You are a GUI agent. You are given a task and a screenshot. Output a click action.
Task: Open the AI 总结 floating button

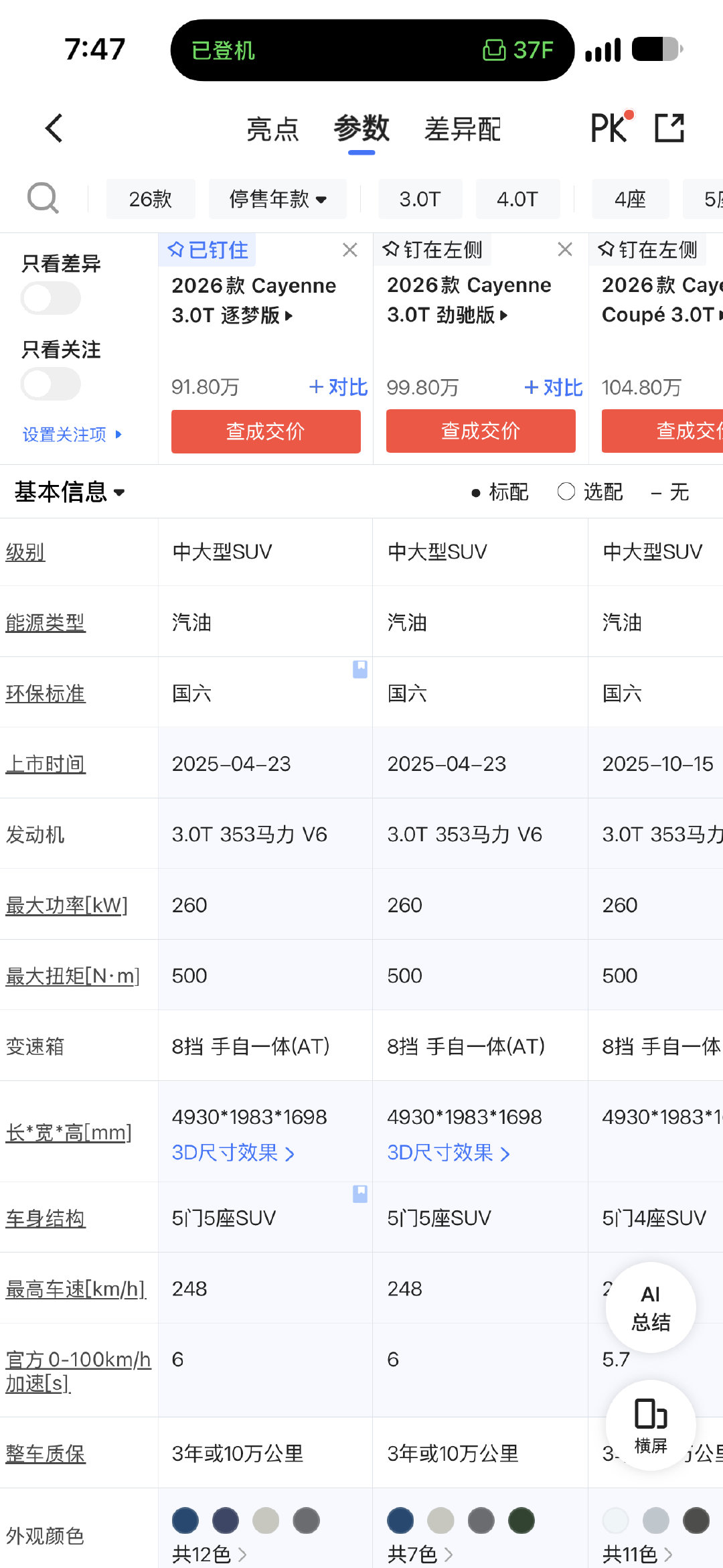[x=651, y=1307]
